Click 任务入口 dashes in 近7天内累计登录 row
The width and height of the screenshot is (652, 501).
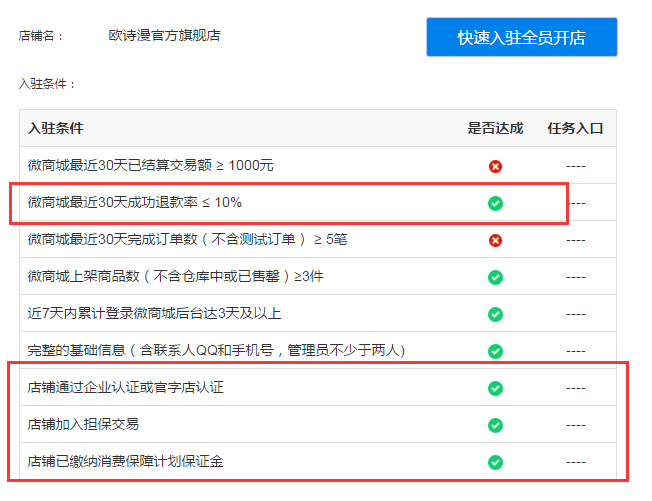(x=575, y=314)
